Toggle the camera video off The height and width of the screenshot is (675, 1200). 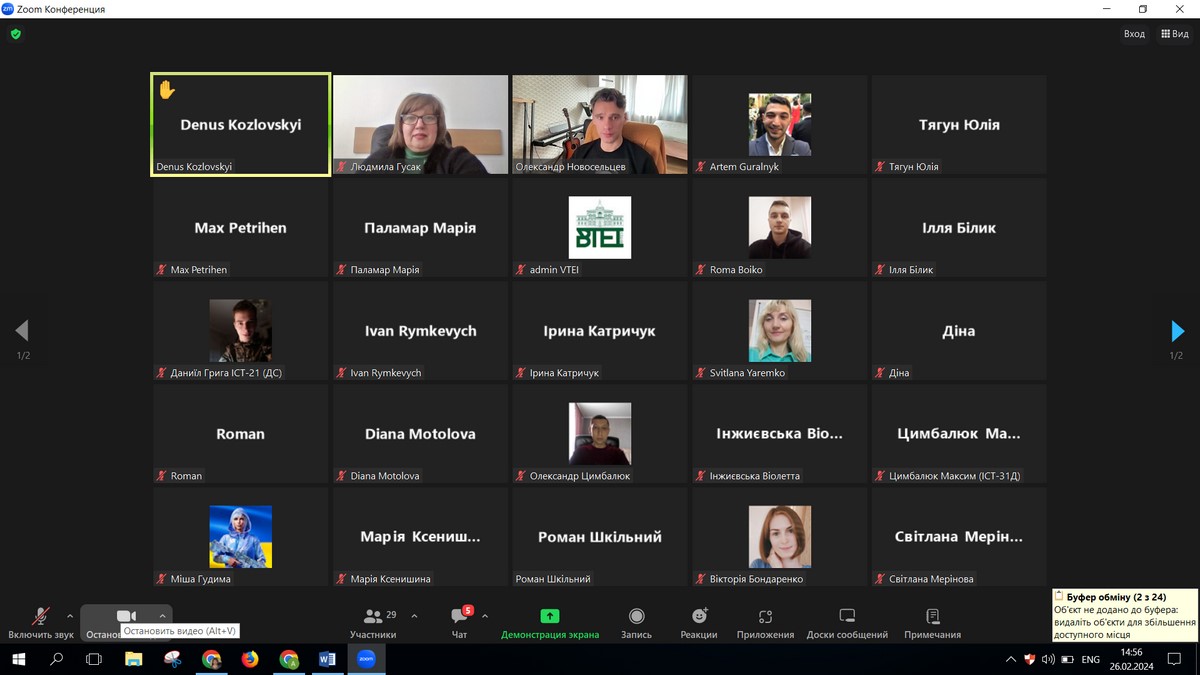click(125, 617)
